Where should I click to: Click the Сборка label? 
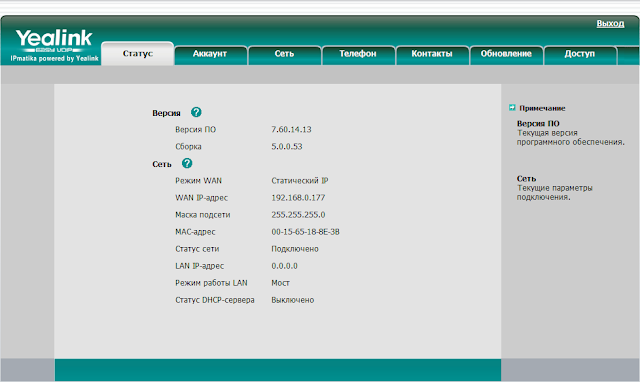tap(188, 147)
